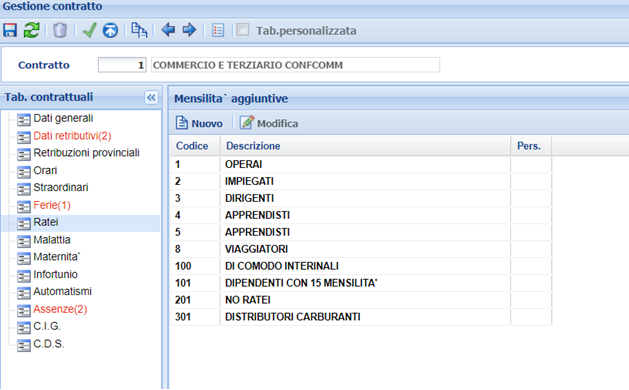Select APPRENDISTI row with code 5

pos(361,232)
